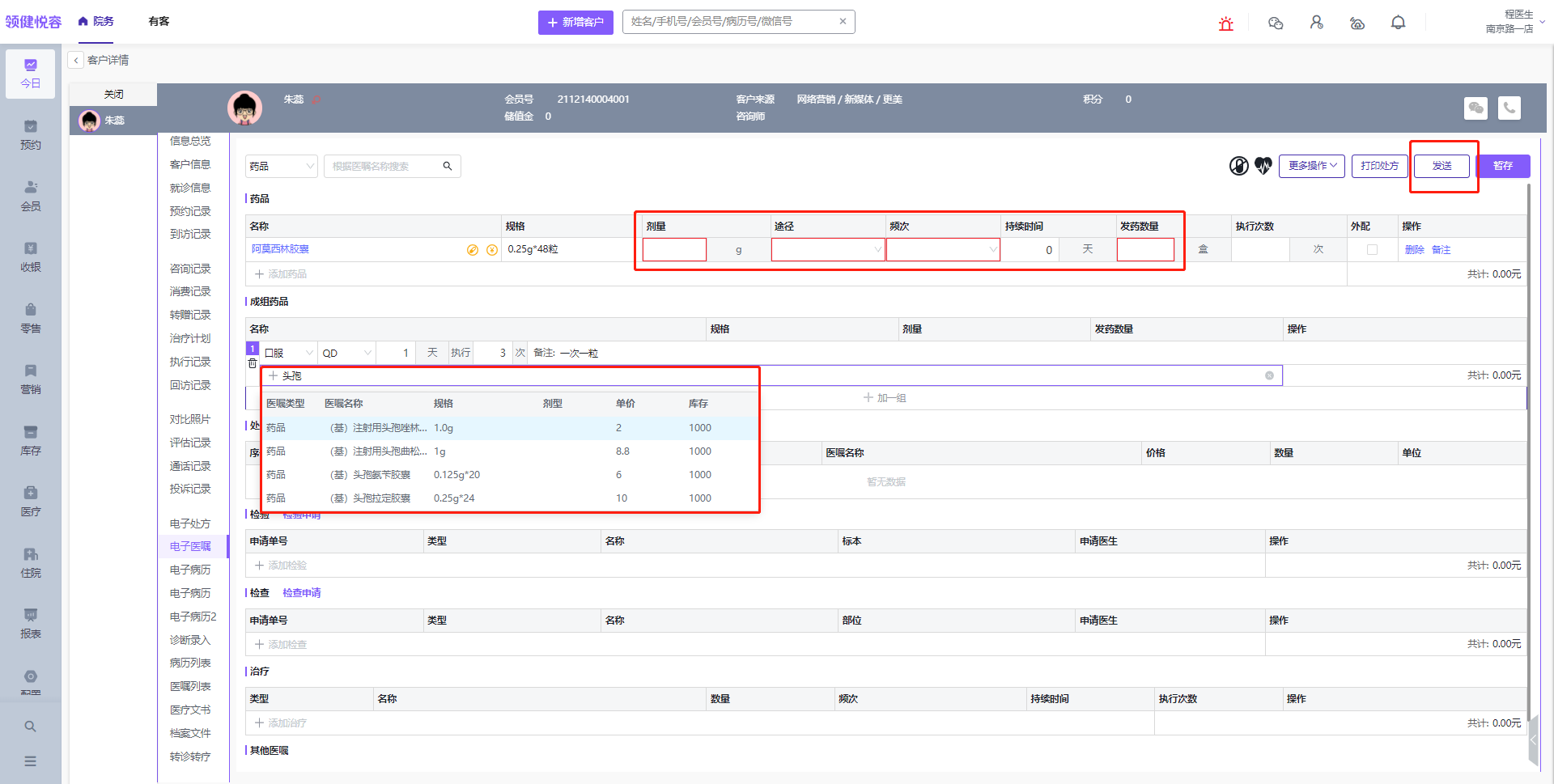Open the WeChat messages icon in top bar
1554x784 pixels.
coord(1276,23)
